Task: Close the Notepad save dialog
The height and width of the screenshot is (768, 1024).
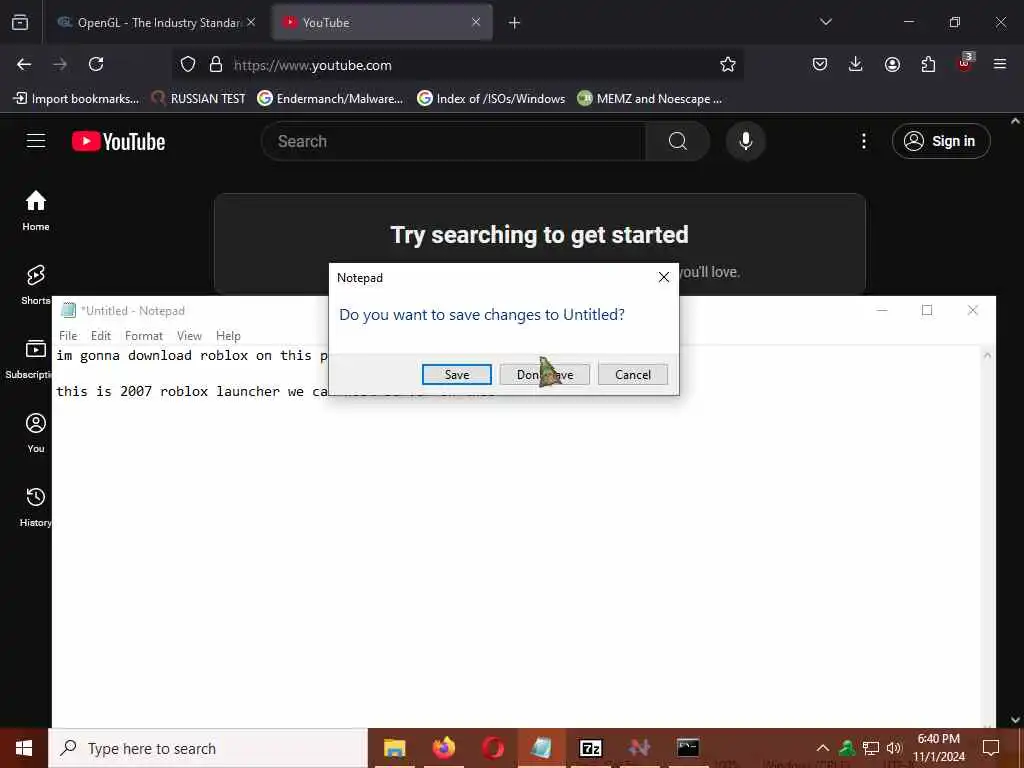Action: (664, 278)
